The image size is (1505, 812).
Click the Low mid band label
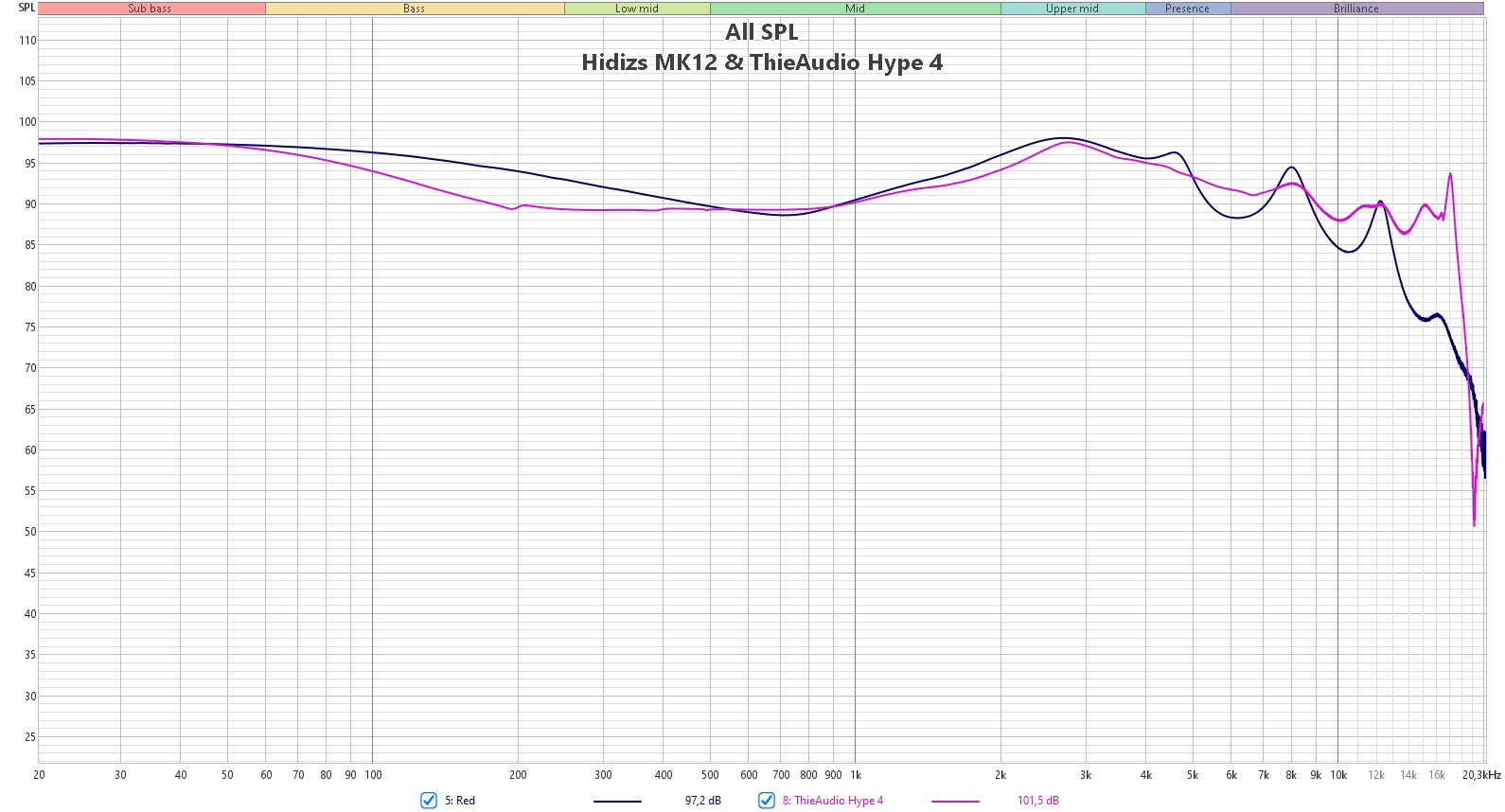[x=637, y=9]
